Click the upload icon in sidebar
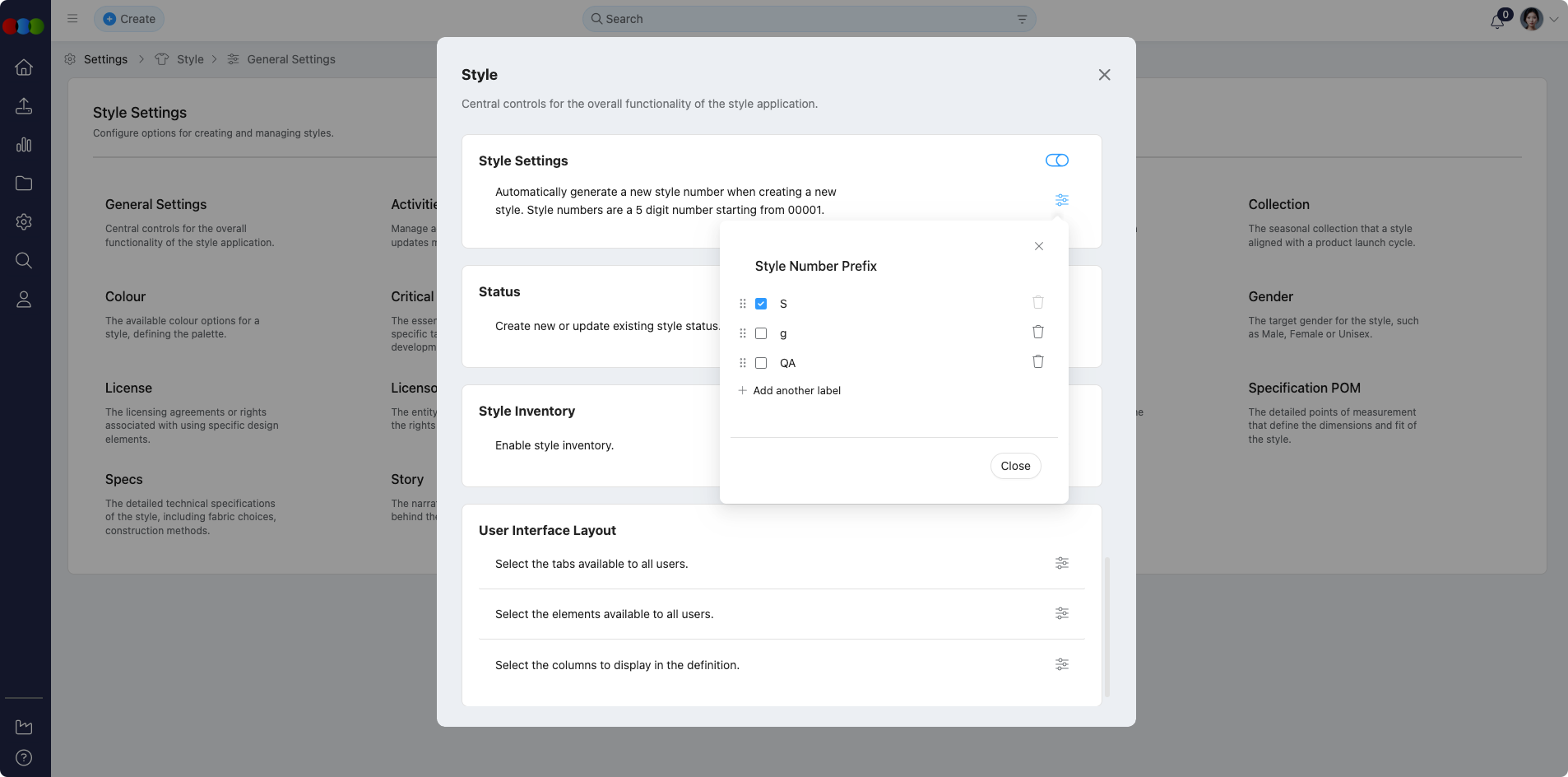The height and width of the screenshot is (777, 1568). 24,106
